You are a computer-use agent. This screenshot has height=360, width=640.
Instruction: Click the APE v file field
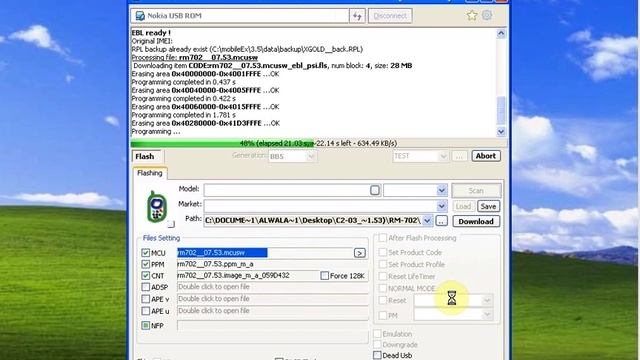[272, 299]
